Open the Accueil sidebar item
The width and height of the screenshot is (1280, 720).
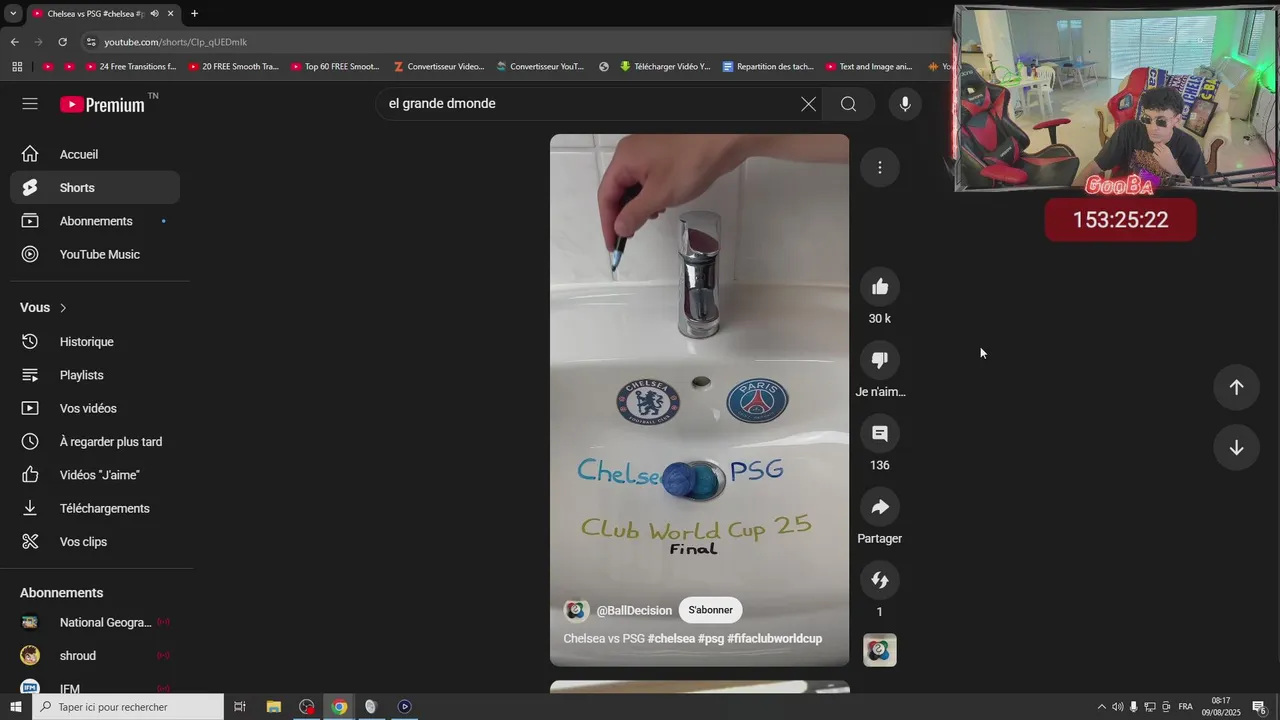click(95, 154)
